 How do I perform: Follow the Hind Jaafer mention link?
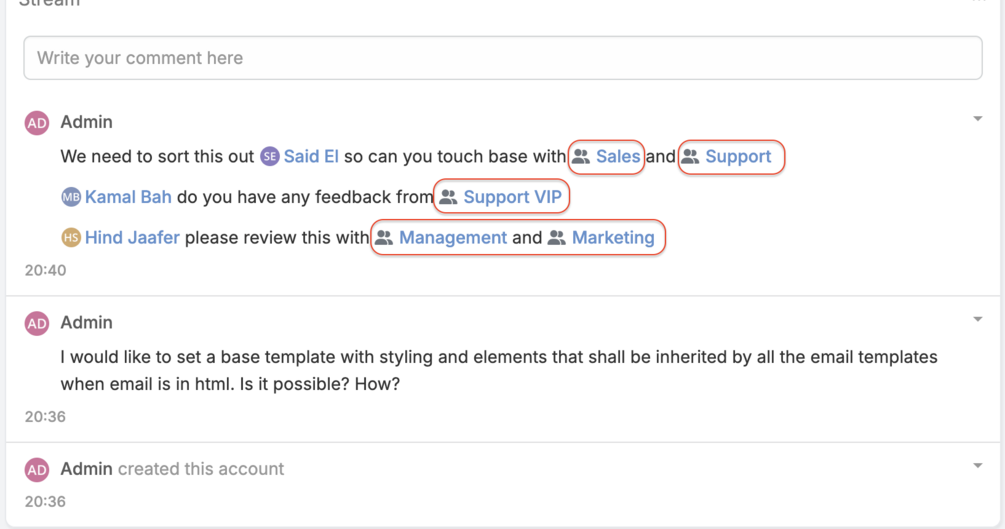pyautogui.click(x=132, y=238)
